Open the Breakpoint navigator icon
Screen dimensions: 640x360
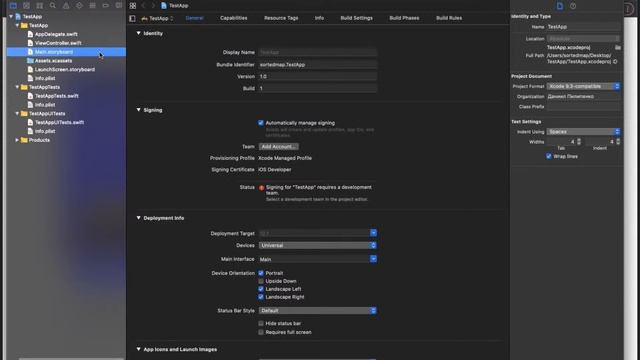pos(106,6)
